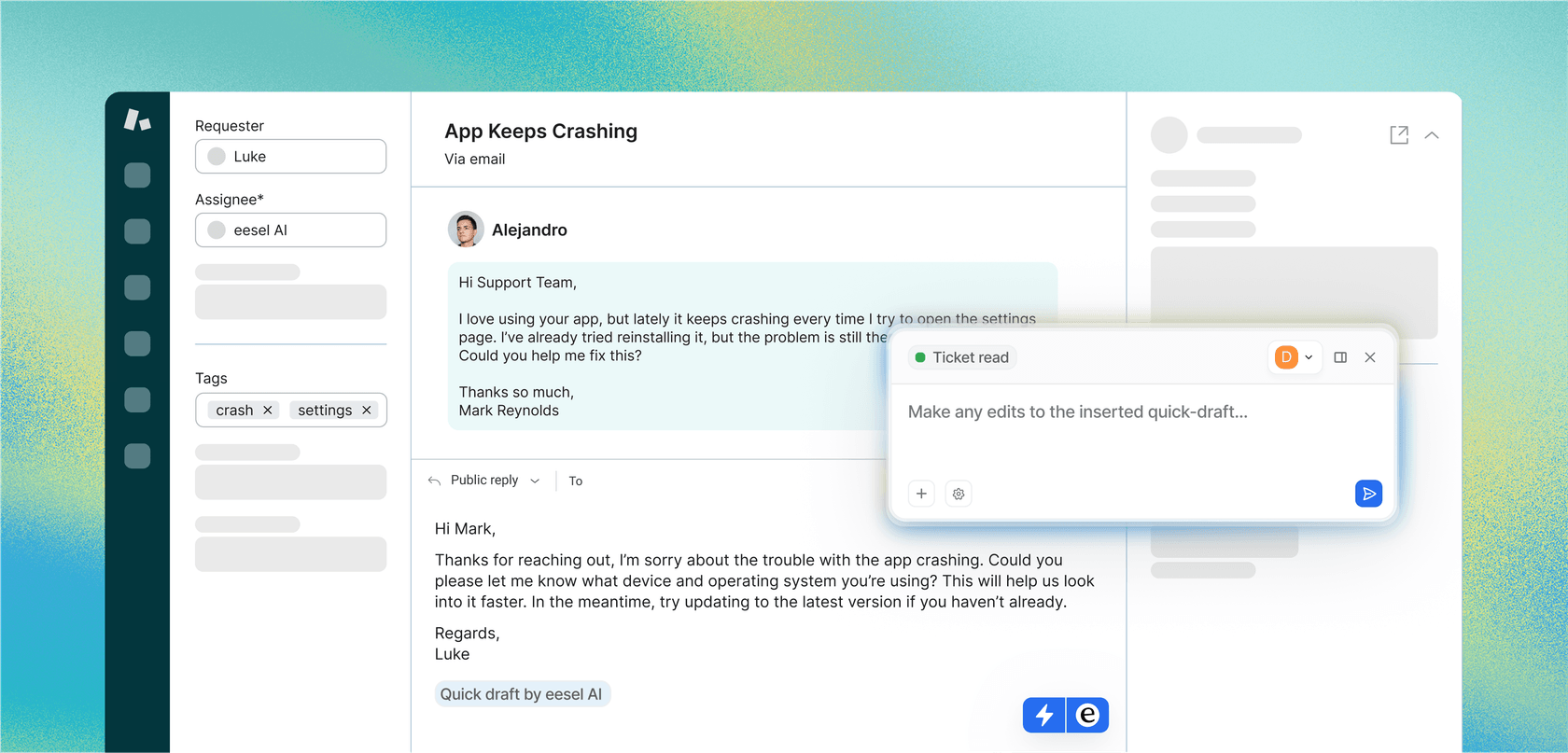The height and width of the screenshot is (753, 1568).
Task: Click the 'Quick draft by eesel AI' label
Action: coord(521,694)
